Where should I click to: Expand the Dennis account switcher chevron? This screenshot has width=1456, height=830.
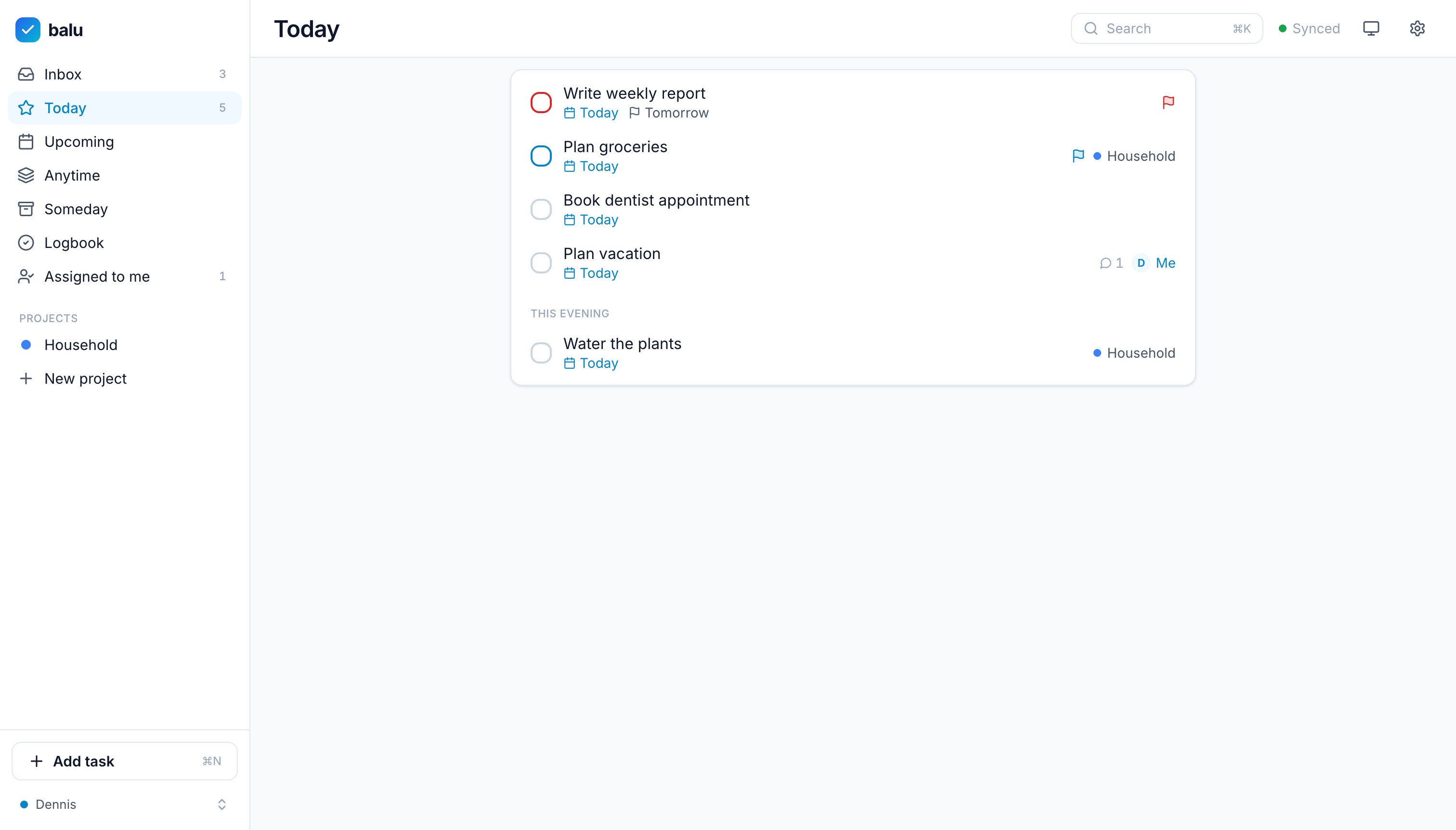(222, 804)
